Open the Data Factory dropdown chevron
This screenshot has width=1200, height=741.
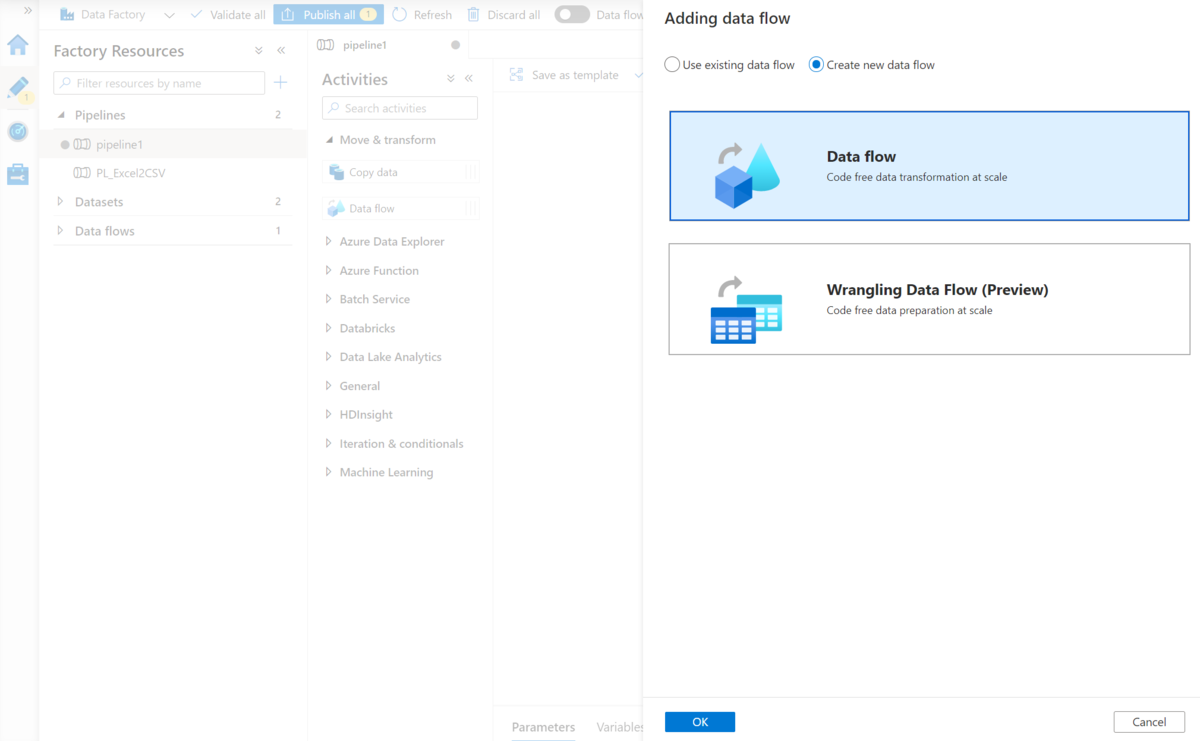[169, 15]
